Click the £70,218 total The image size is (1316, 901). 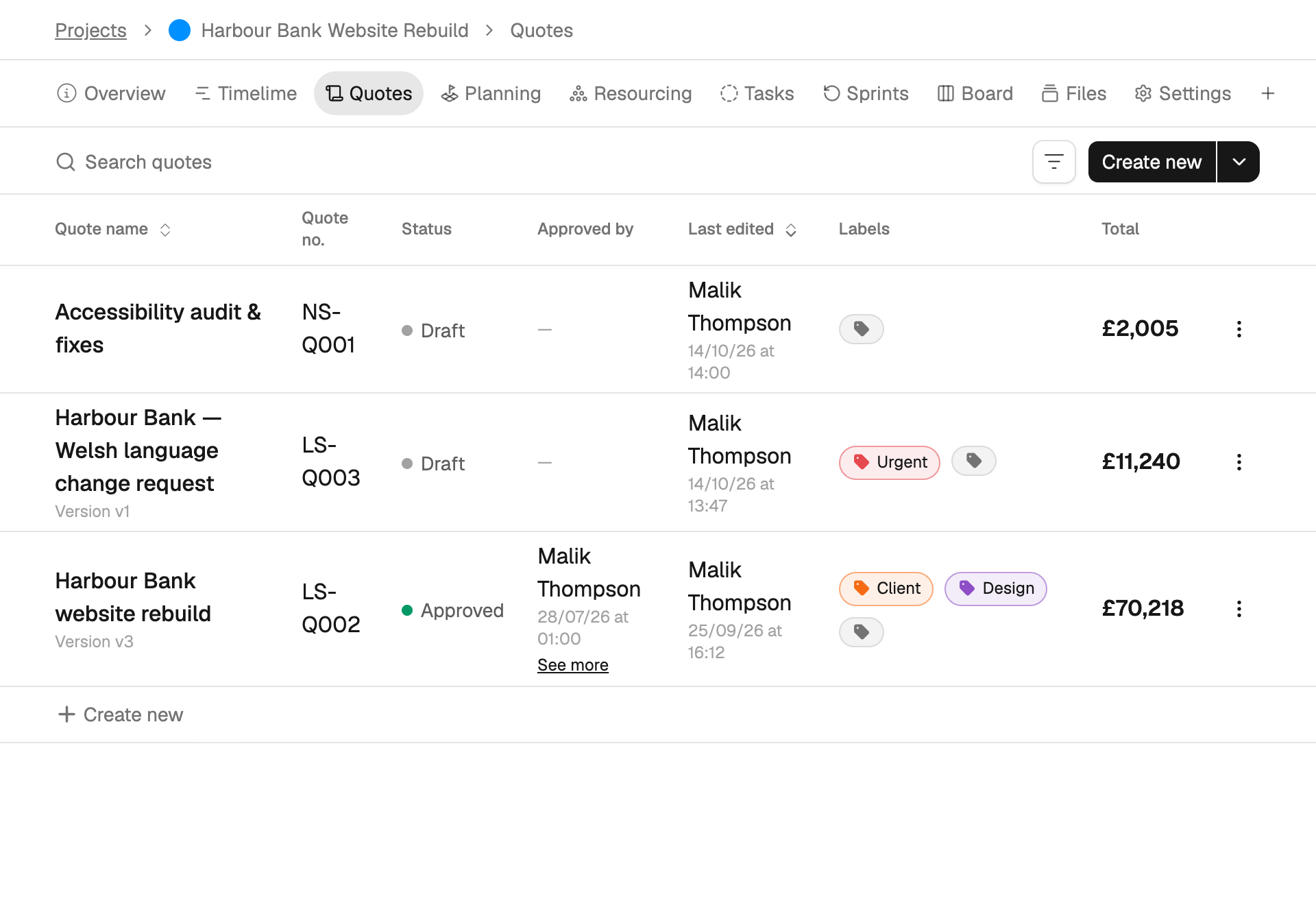tap(1143, 608)
